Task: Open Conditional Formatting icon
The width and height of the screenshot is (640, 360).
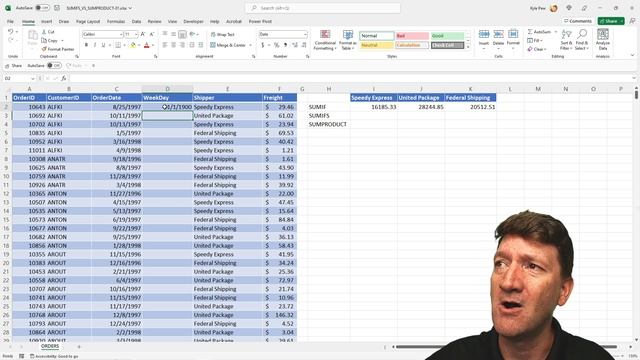Action: [325, 35]
